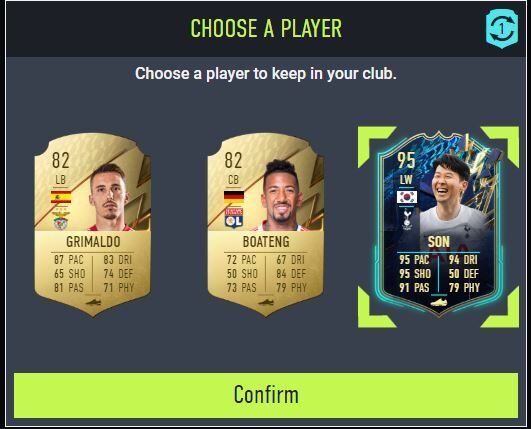Click Grimaldo's player portrait

tap(109, 197)
